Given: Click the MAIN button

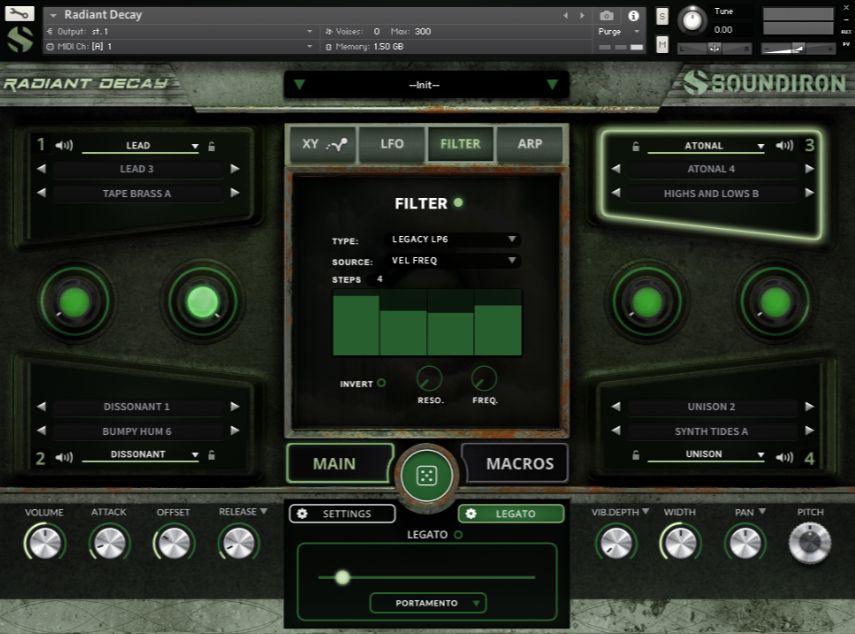Looking at the screenshot, I should pyautogui.click(x=339, y=463).
